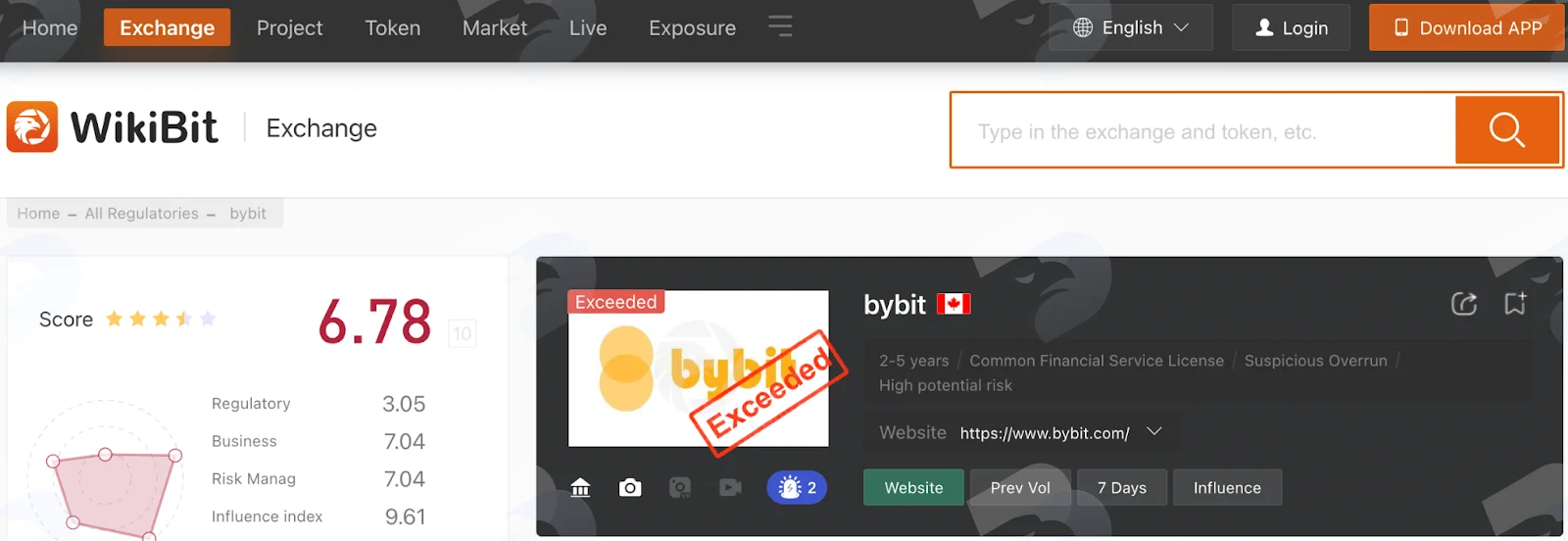Click the orange search magnifier button

tap(1506, 129)
